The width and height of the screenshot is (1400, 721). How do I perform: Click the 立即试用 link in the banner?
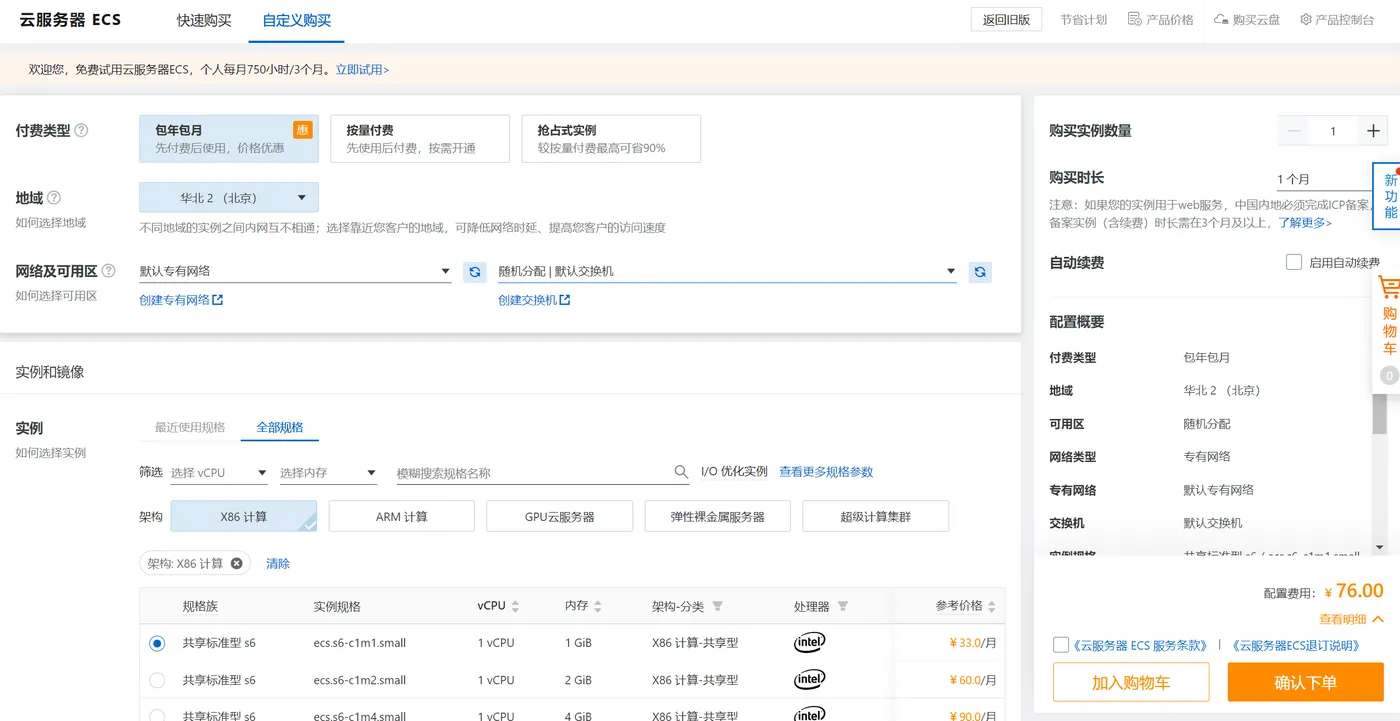click(362, 70)
